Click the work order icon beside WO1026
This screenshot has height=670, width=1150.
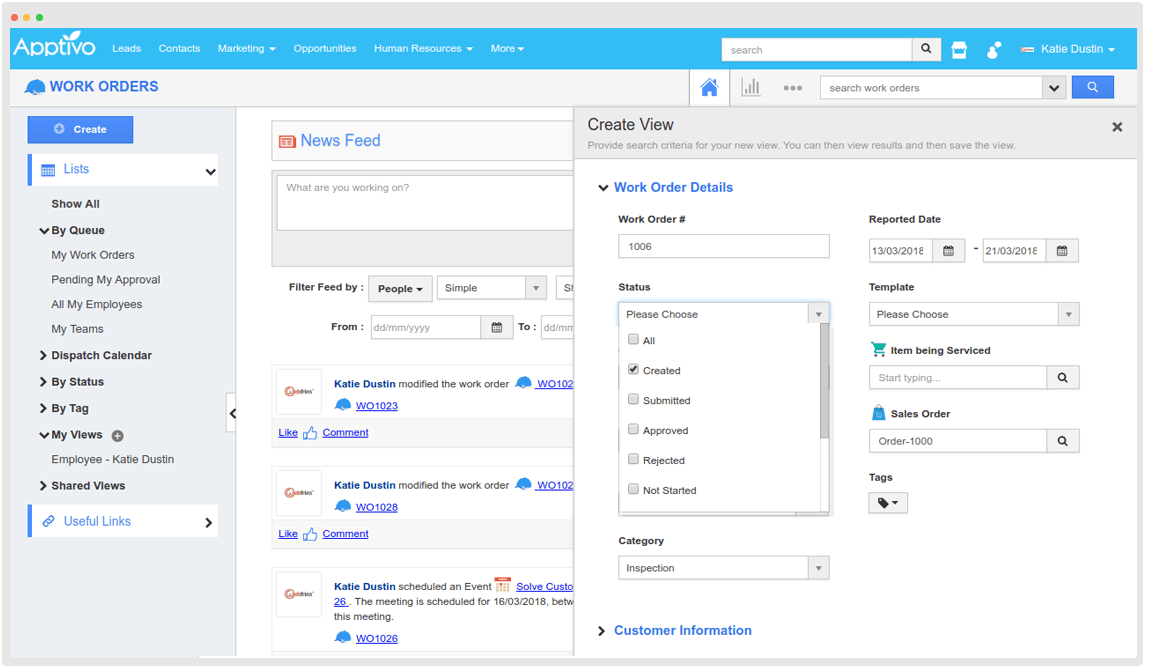(x=344, y=639)
